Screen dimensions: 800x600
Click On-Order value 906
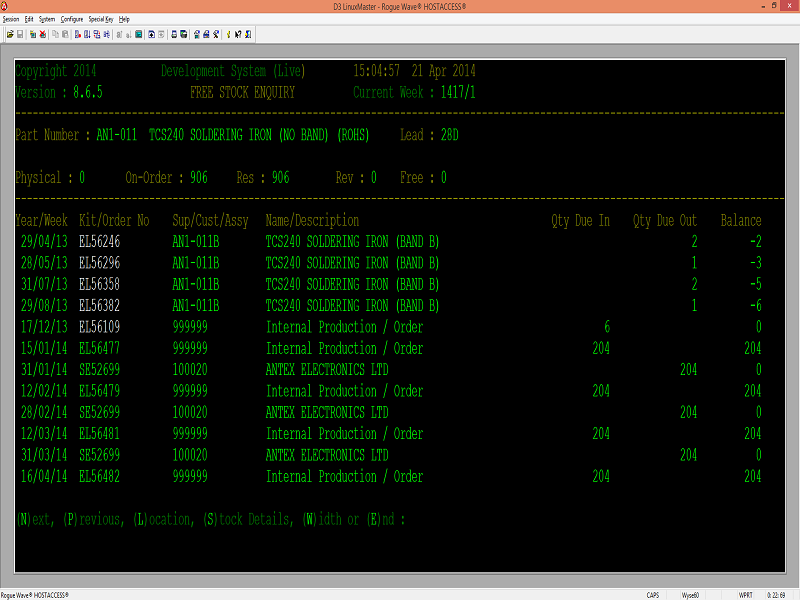[199, 178]
